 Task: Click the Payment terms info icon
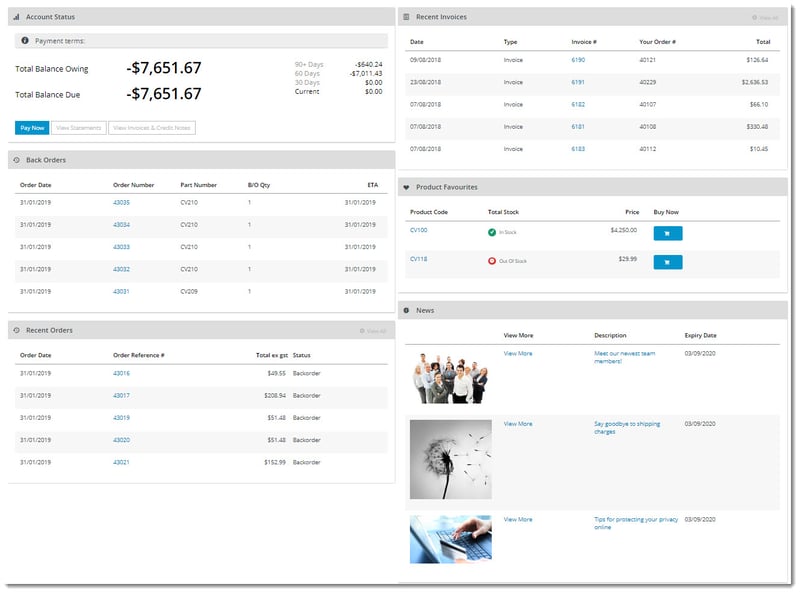(x=25, y=40)
